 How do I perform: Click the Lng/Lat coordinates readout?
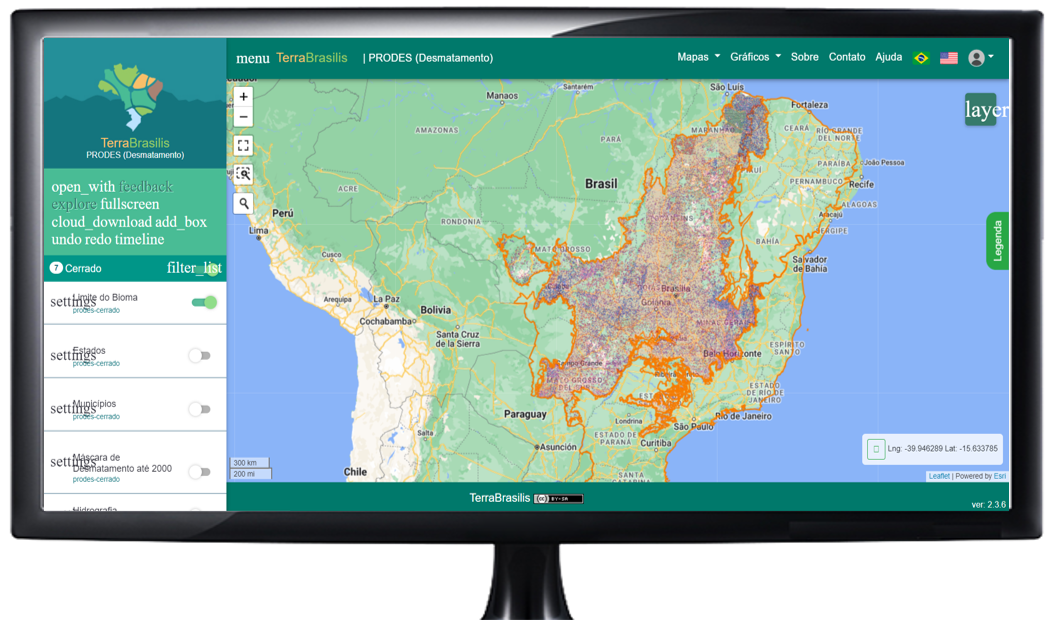(x=942, y=449)
